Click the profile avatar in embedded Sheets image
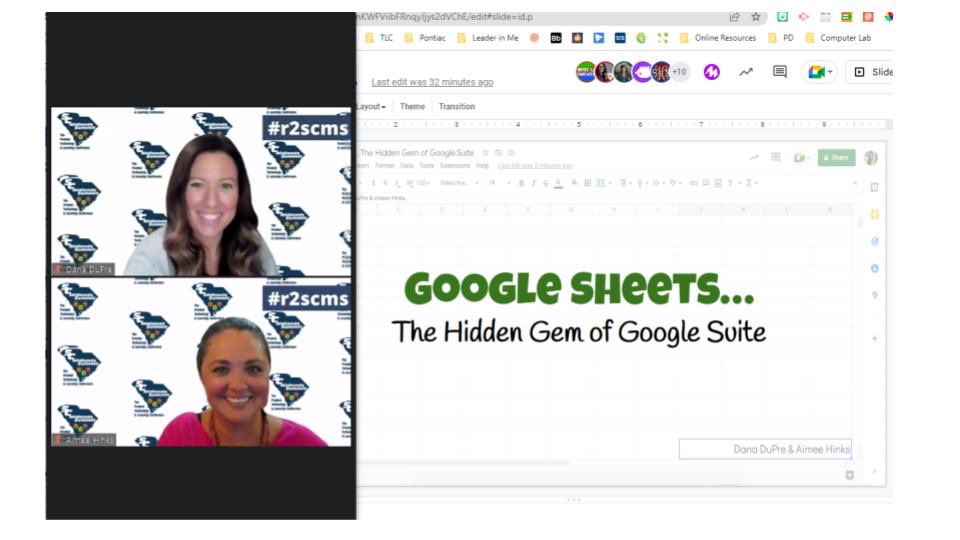960x540 pixels. click(x=871, y=158)
